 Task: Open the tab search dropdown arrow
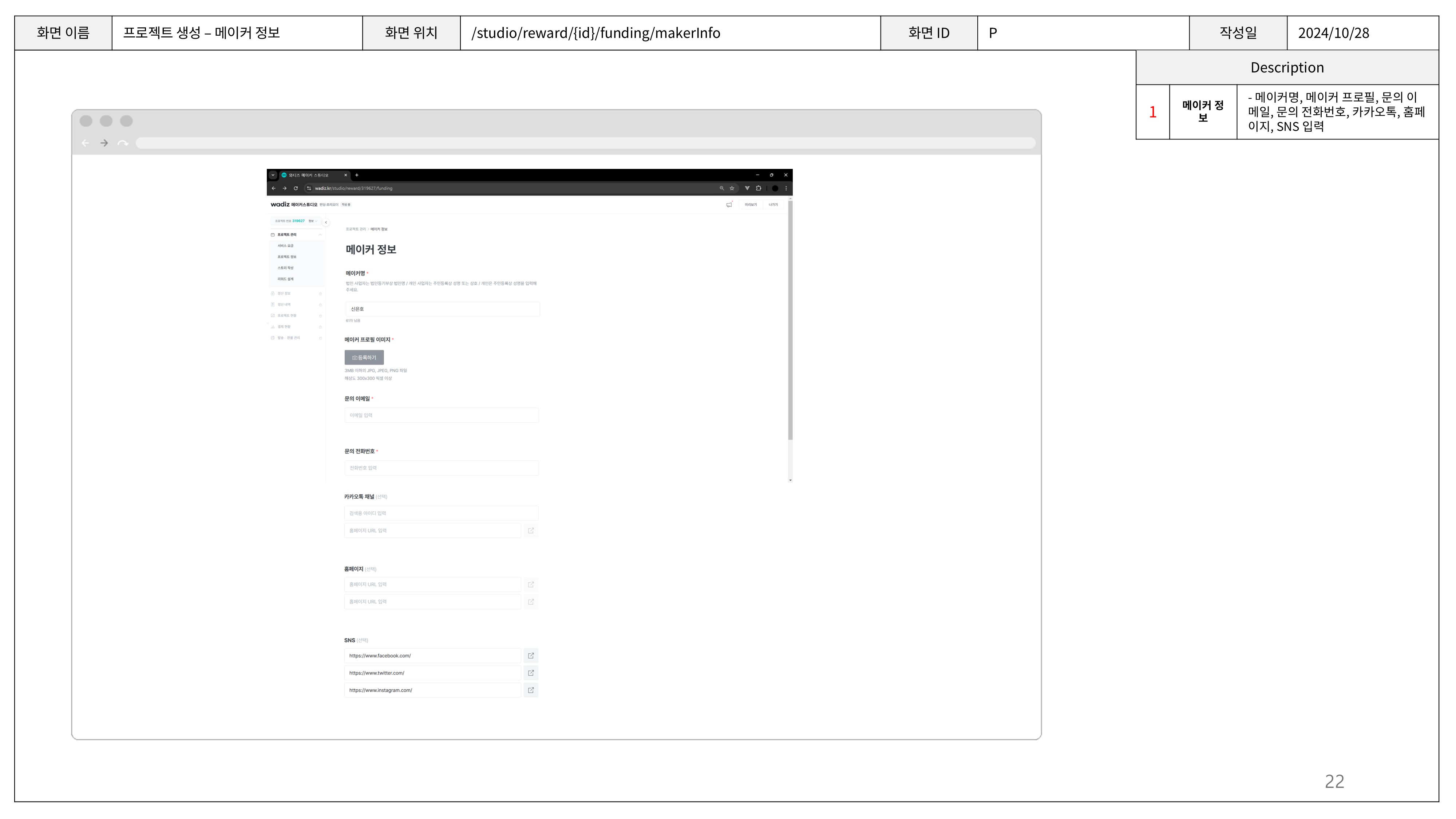pos(273,175)
